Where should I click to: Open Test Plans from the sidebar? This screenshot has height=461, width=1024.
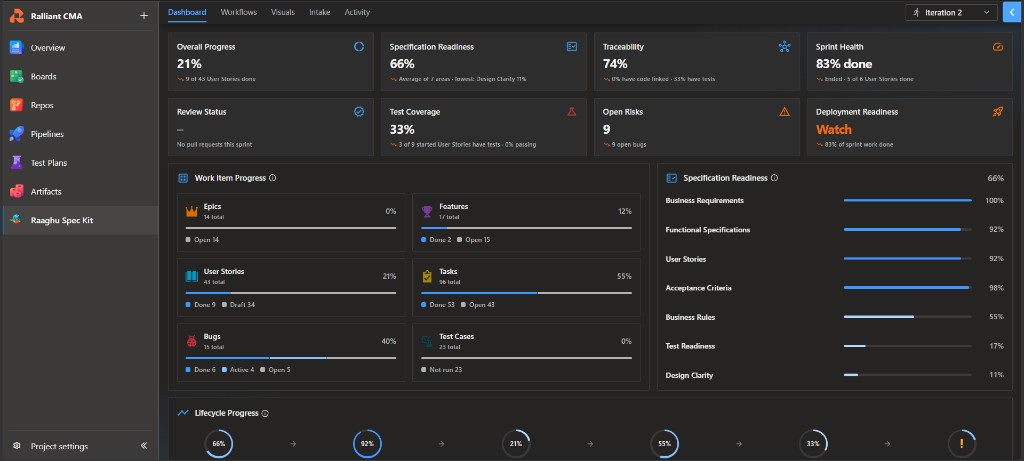[79, 163]
